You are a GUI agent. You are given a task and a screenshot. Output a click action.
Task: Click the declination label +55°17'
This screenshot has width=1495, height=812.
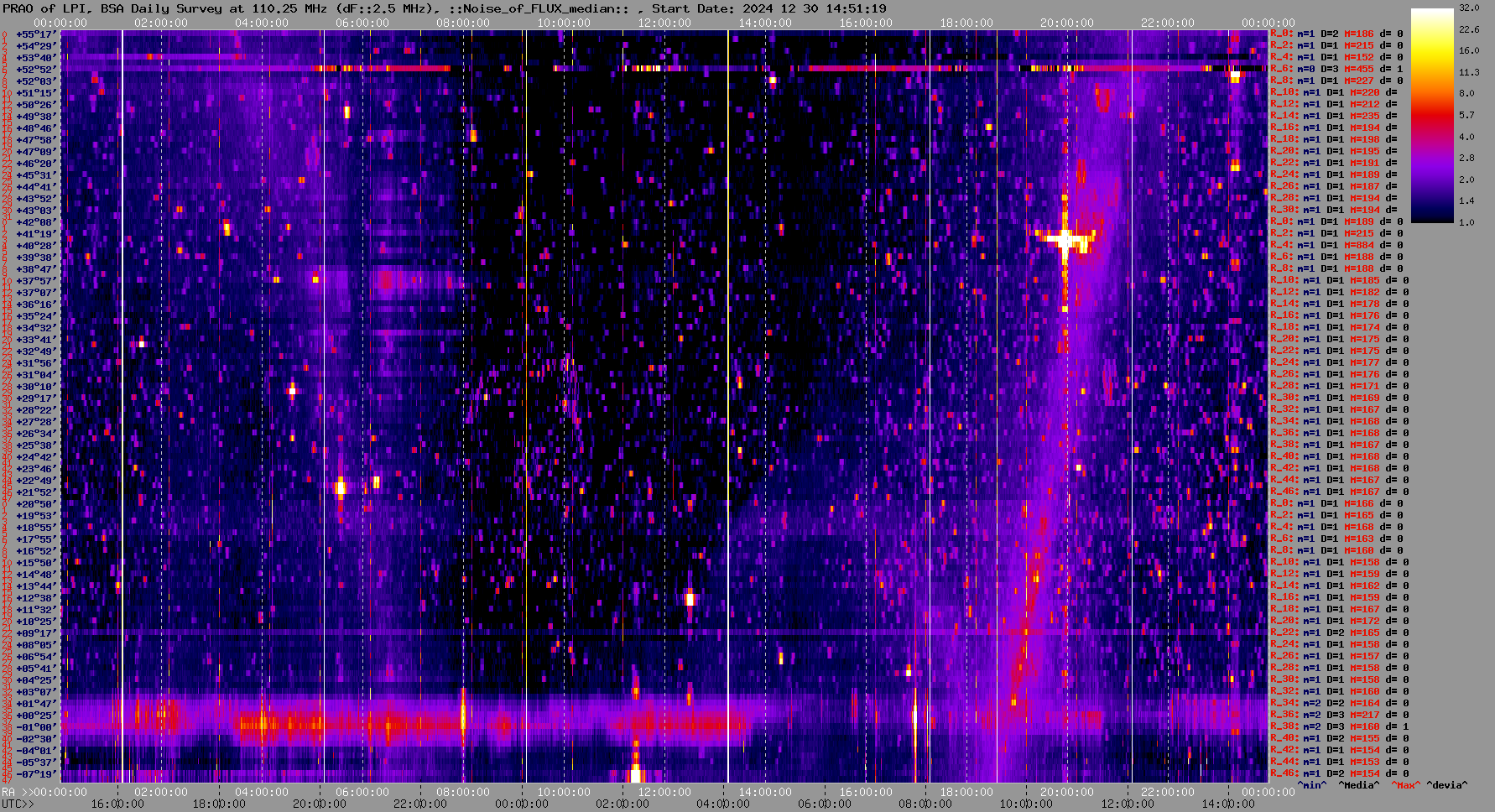pos(35,34)
